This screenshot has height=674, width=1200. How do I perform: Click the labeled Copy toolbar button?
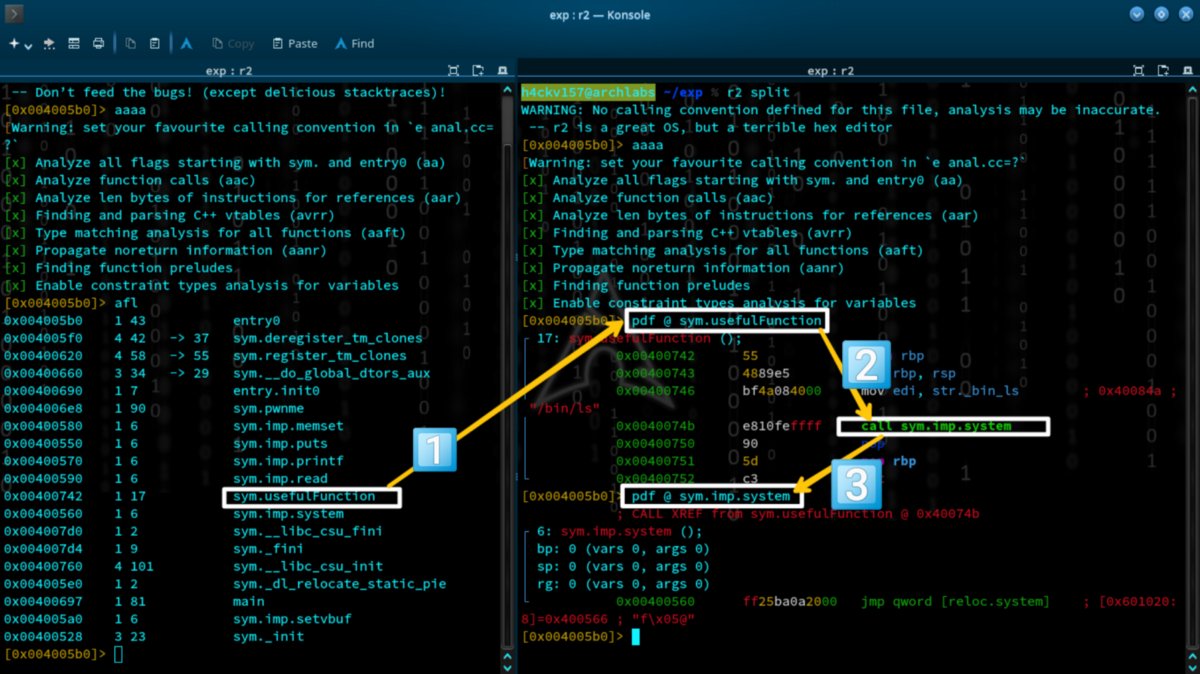click(232, 44)
